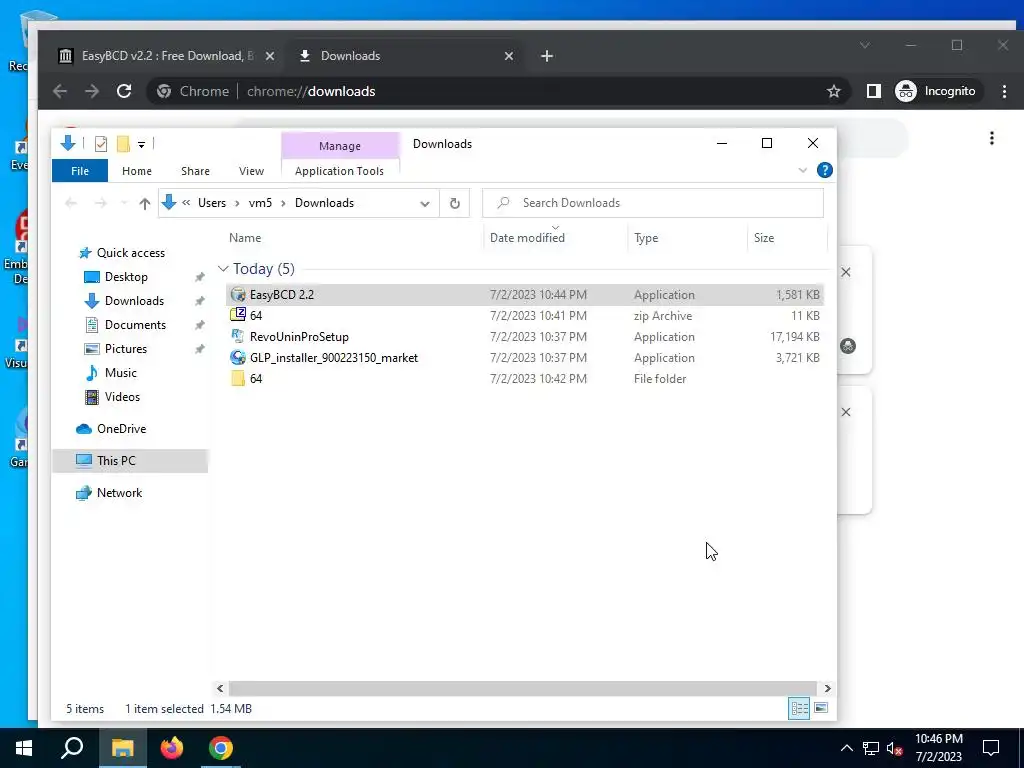1024x768 pixels.
Task: Click the New folder icon in Explorer title bar
Action: [x=123, y=144]
